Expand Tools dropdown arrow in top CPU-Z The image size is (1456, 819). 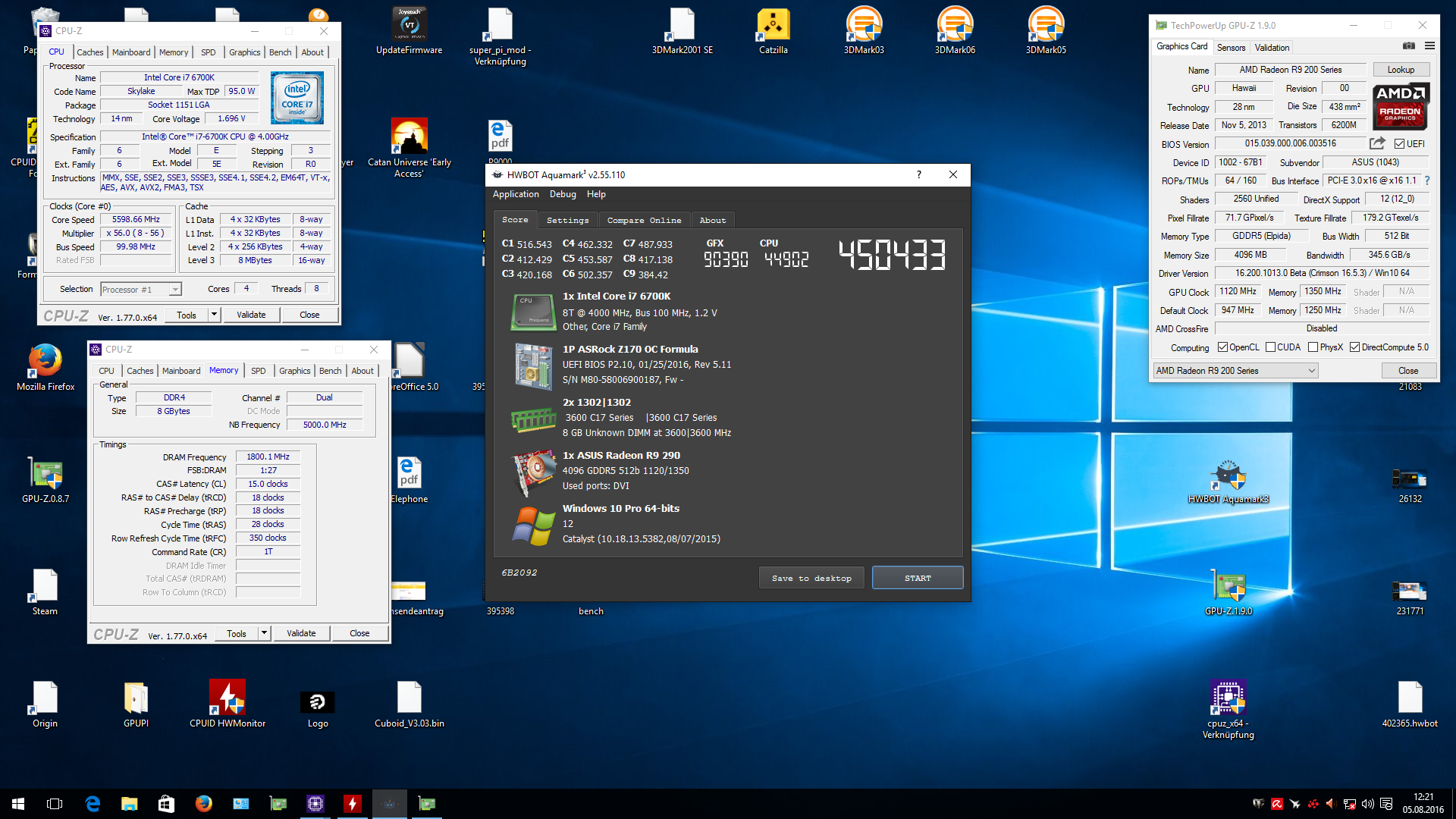point(215,315)
